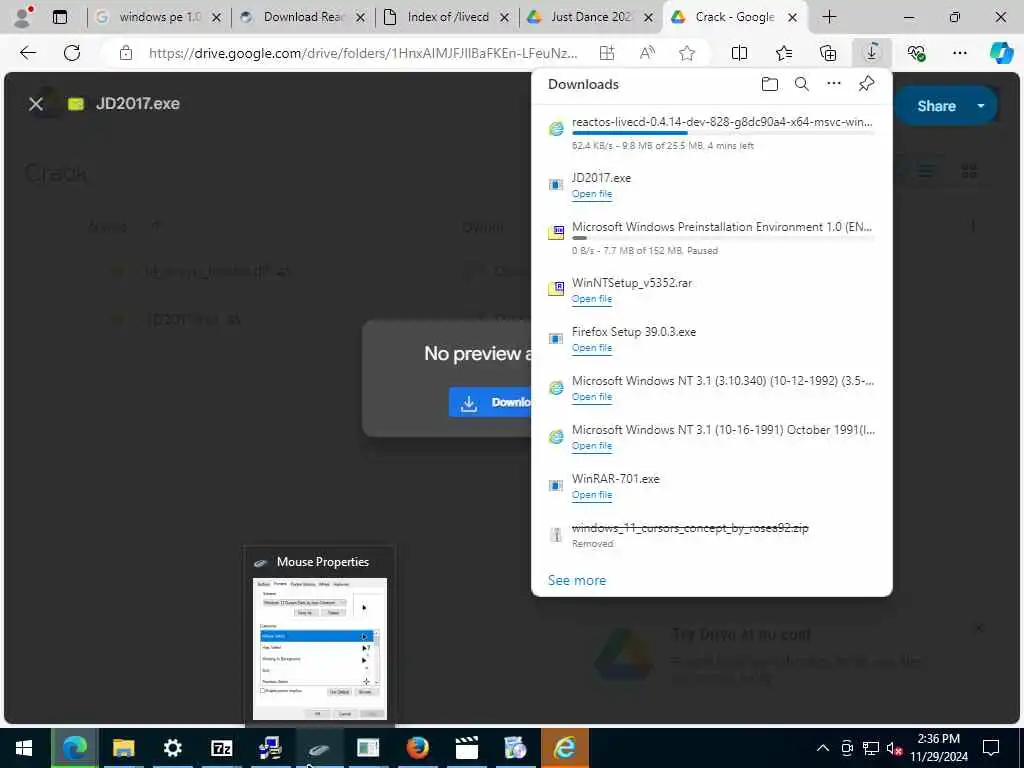
Task: Click the Mouse Properties thumbnail preview
Action: (319, 648)
